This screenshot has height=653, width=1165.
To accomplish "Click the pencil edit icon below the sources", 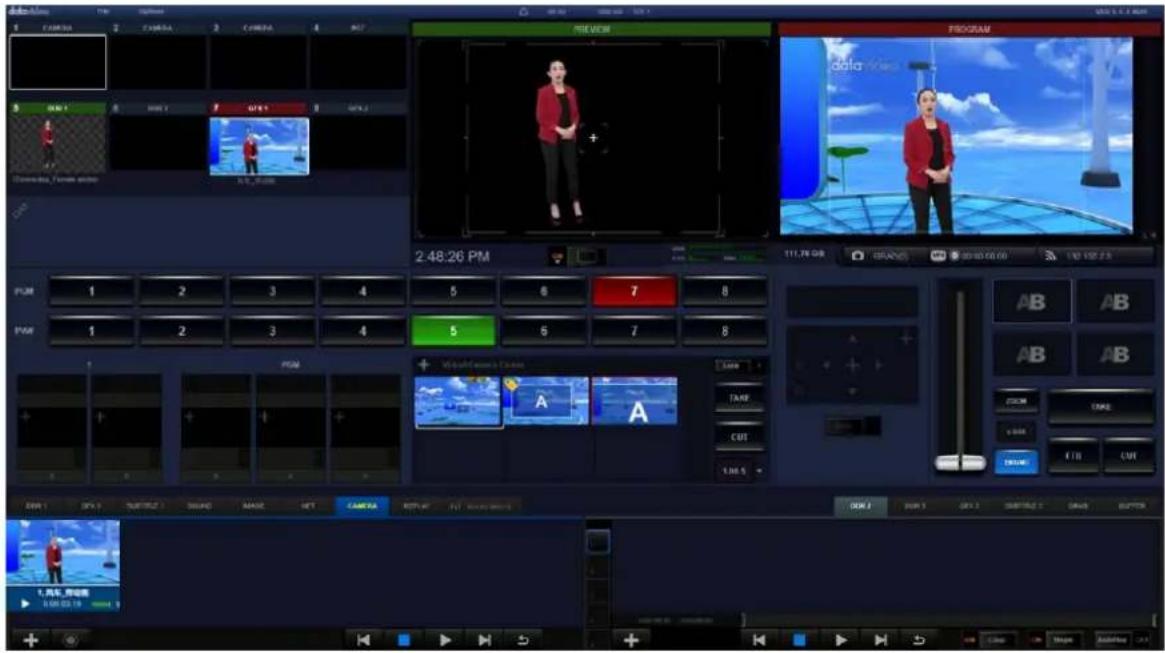I will click(x=21, y=212).
